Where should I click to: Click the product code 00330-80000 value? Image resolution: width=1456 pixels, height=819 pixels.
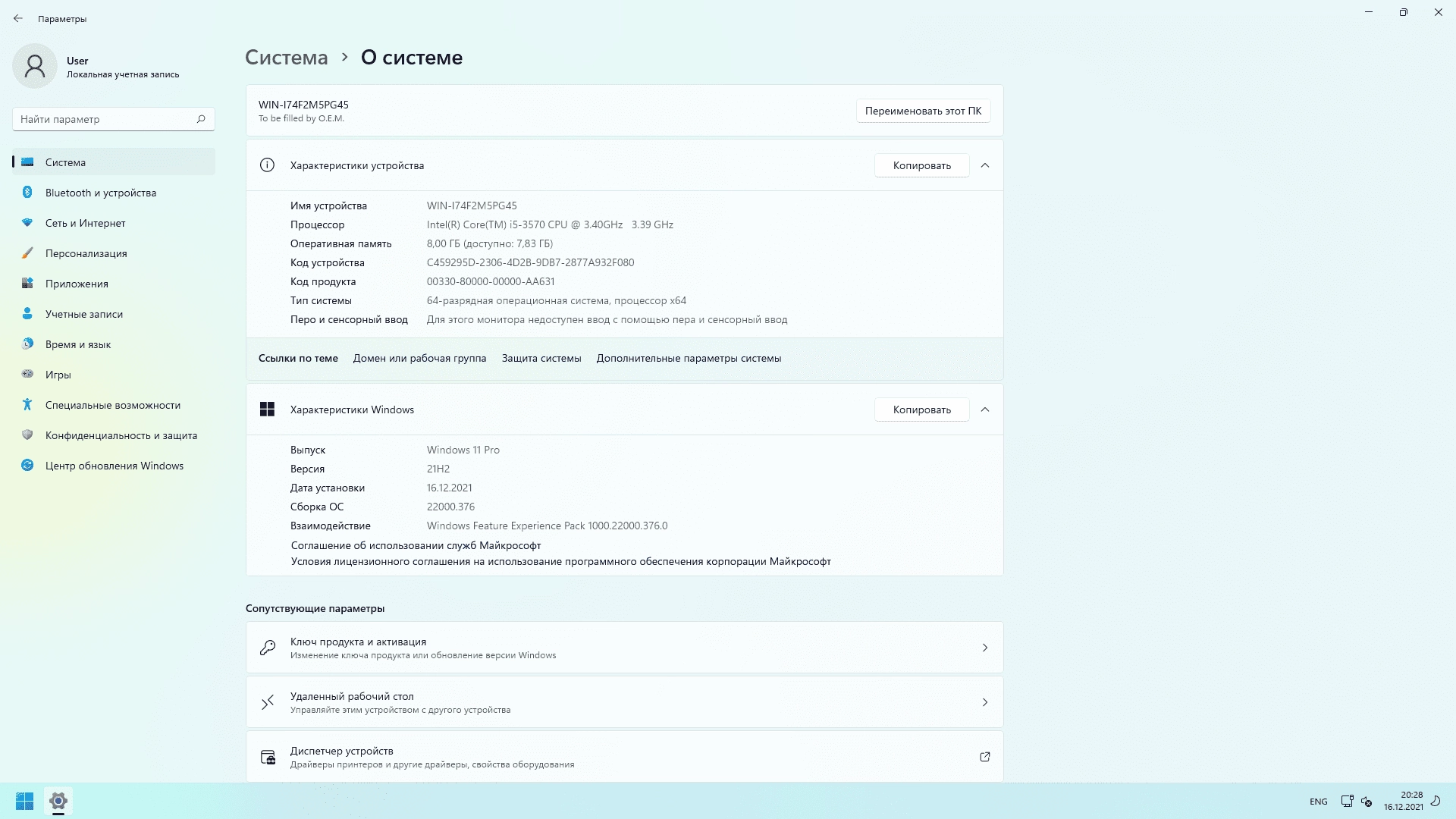[491, 281]
